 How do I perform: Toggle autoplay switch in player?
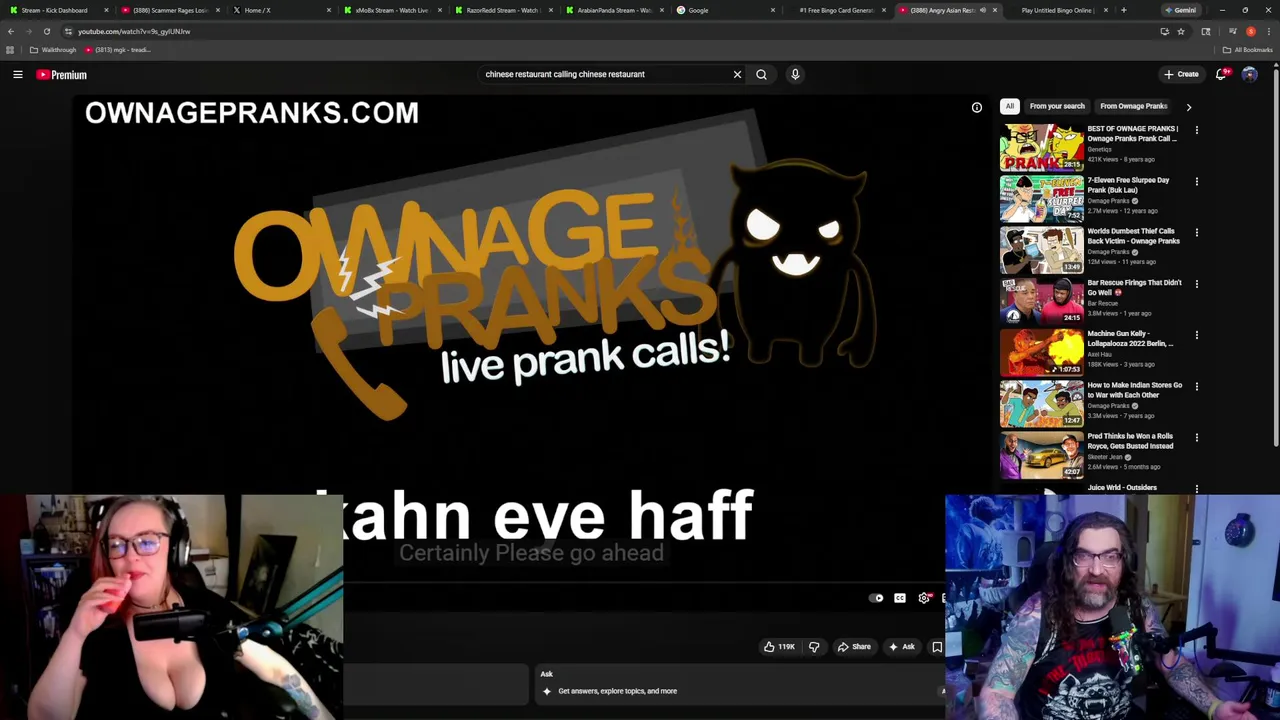(x=876, y=598)
